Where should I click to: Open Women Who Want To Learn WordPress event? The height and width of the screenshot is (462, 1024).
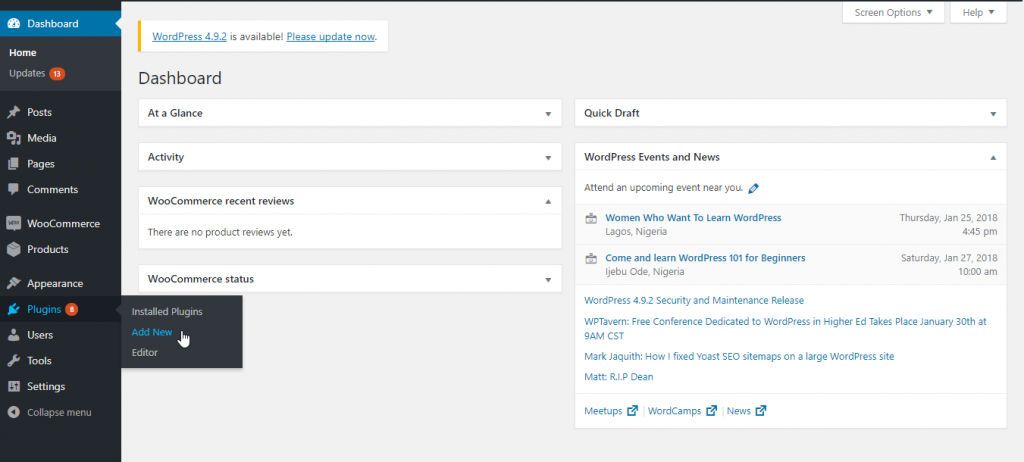(x=693, y=218)
